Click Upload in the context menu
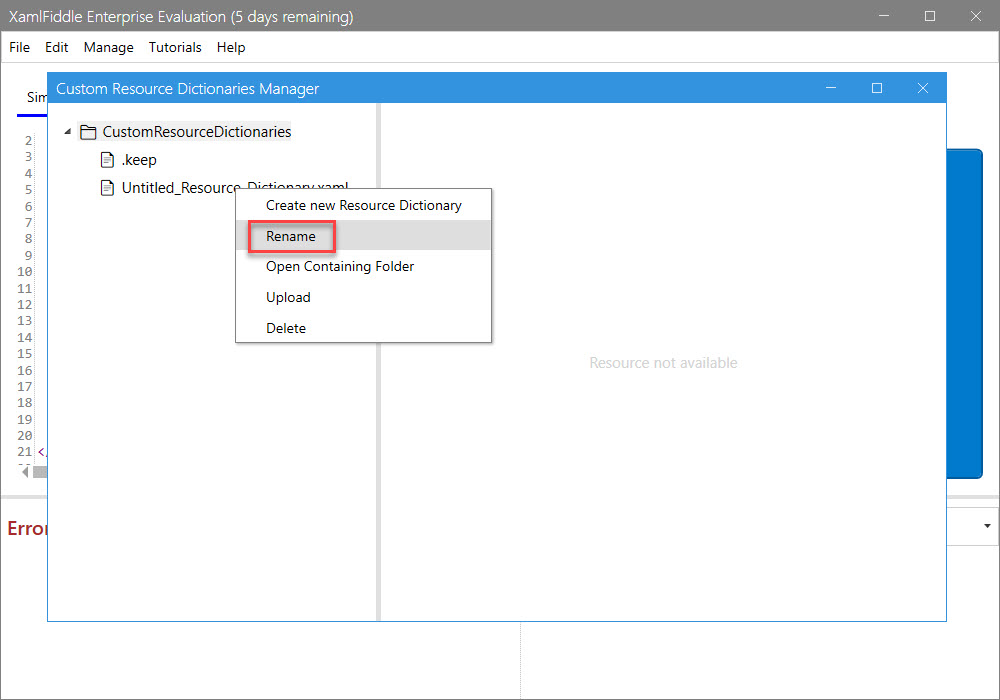The image size is (1000, 700). click(x=364, y=297)
